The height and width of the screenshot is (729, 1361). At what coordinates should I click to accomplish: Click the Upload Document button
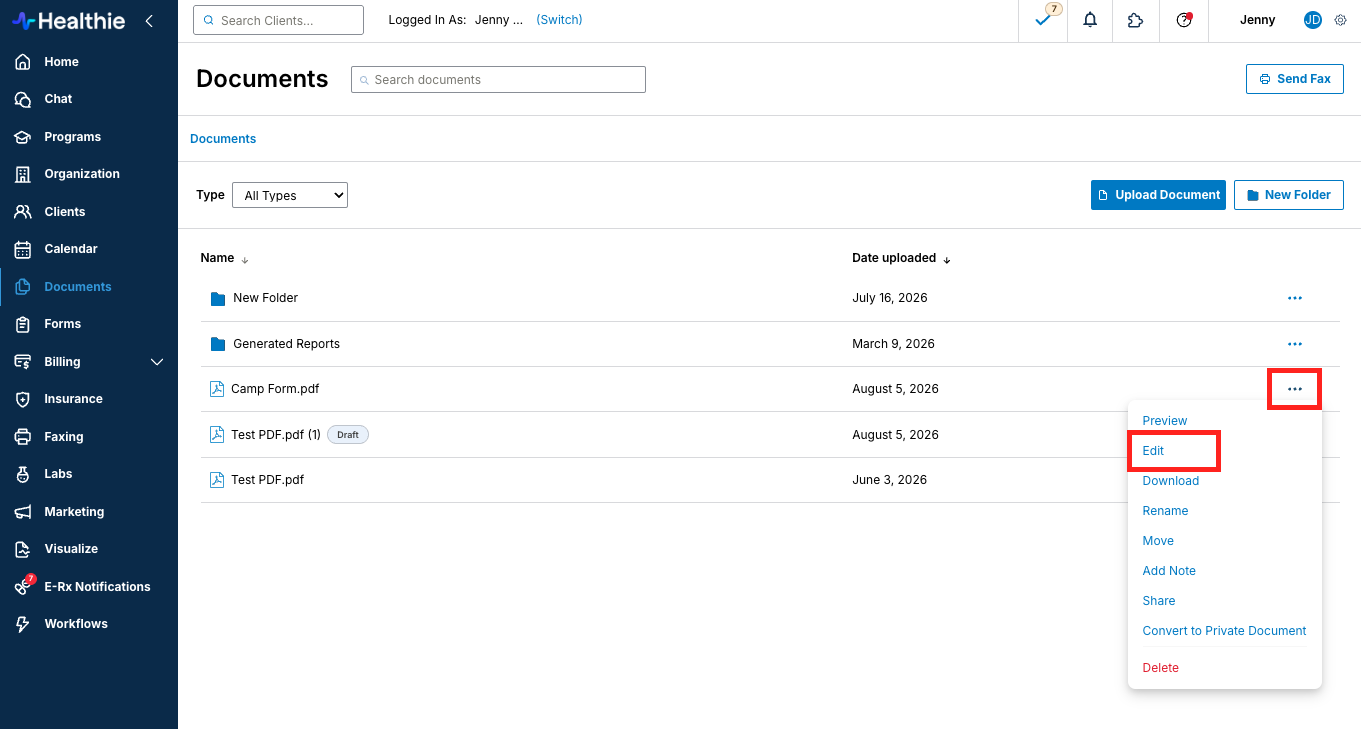(x=1158, y=195)
